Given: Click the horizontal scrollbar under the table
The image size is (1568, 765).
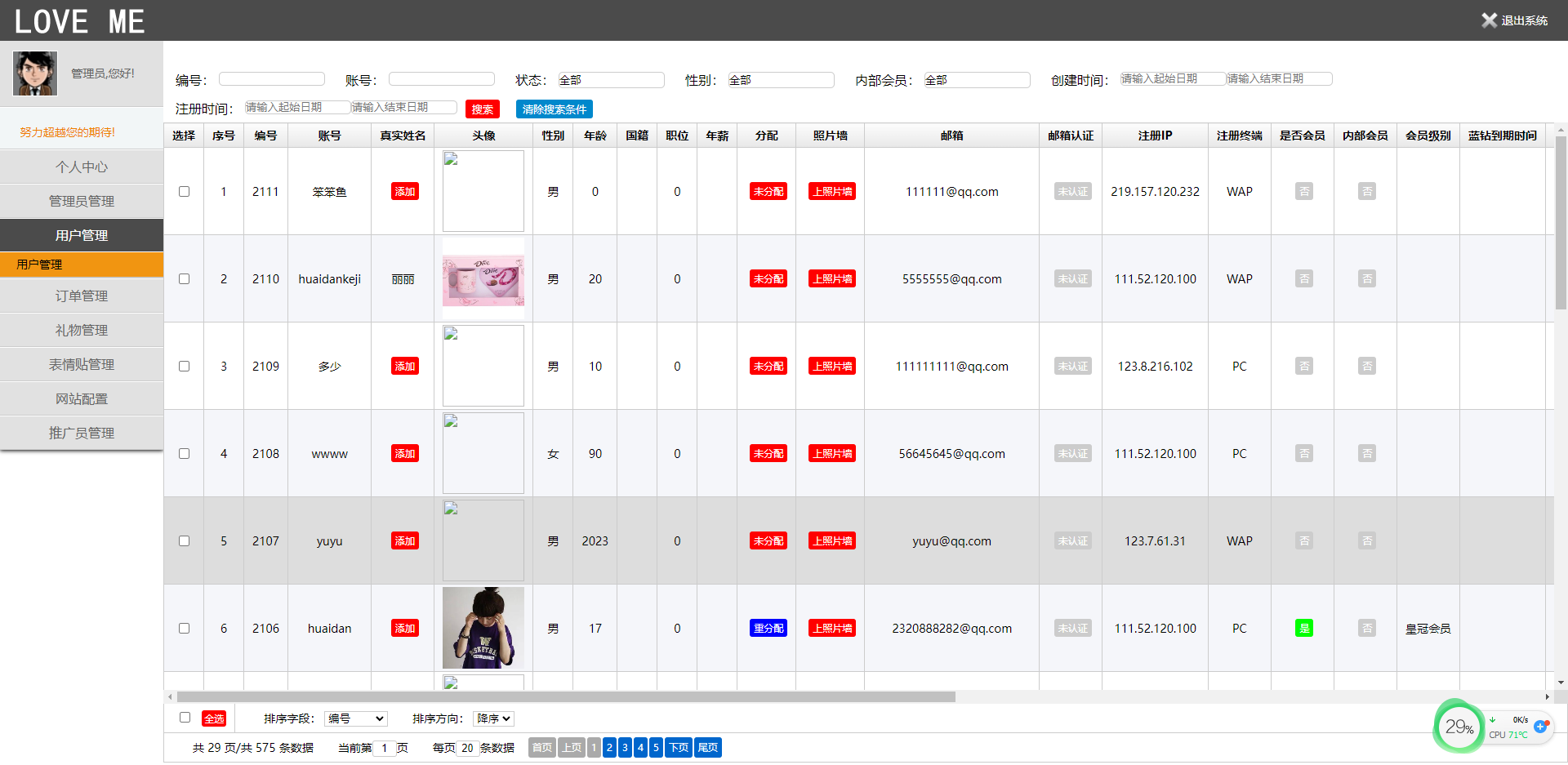Looking at the screenshot, I should coord(565,697).
